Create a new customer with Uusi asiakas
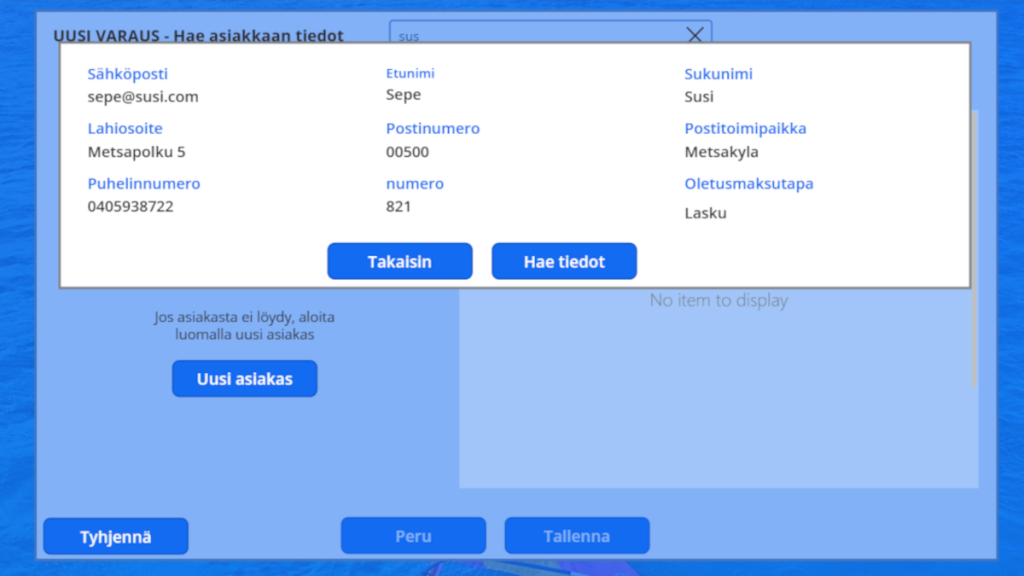Viewport: 1024px width, 576px height. (x=245, y=379)
